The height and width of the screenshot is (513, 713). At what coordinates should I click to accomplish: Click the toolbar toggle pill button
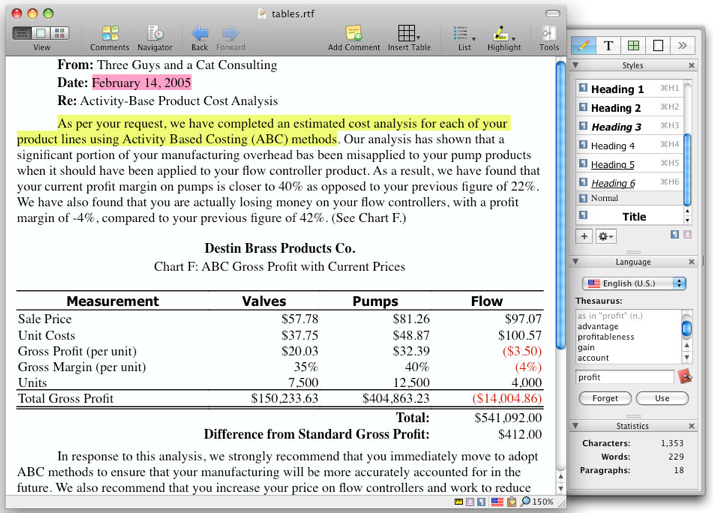[552, 13]
